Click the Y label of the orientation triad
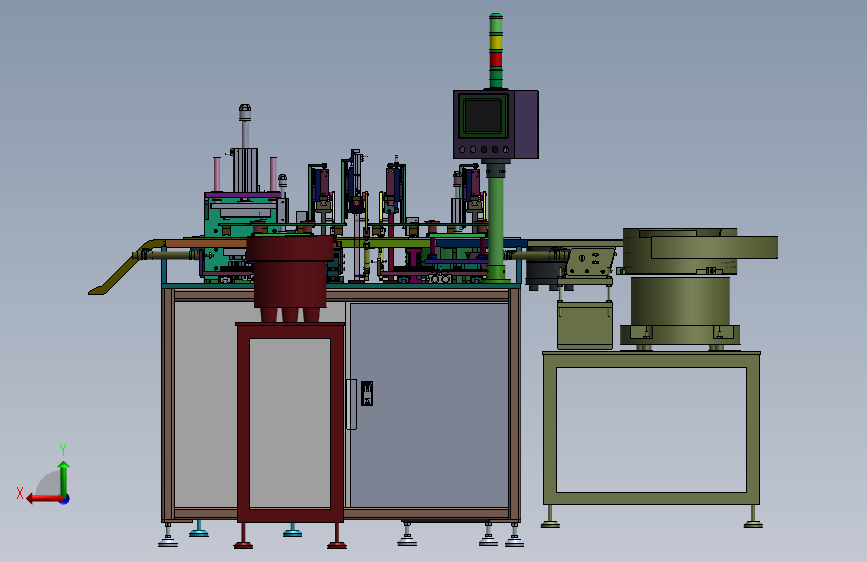 pyautogui.click(x=63, y=450)
